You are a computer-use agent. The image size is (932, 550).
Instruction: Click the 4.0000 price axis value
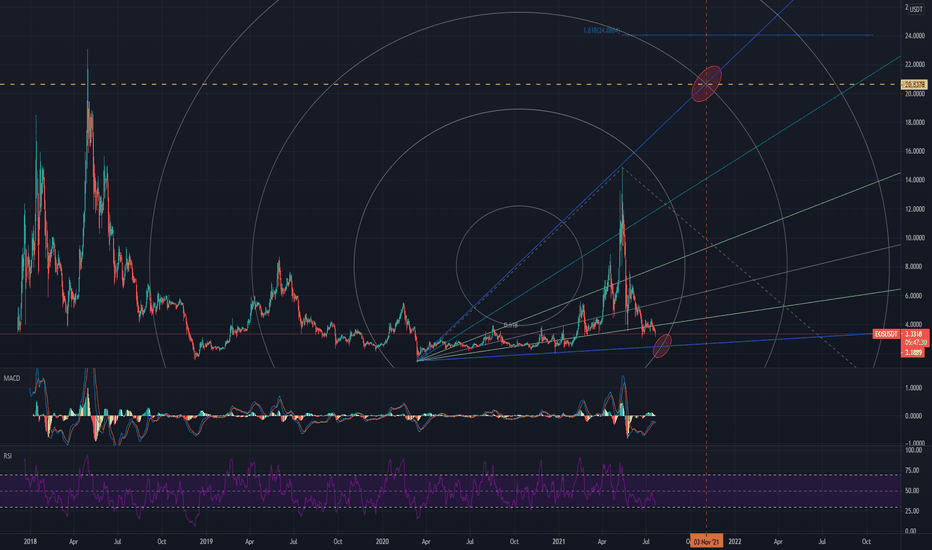(915, 325)
